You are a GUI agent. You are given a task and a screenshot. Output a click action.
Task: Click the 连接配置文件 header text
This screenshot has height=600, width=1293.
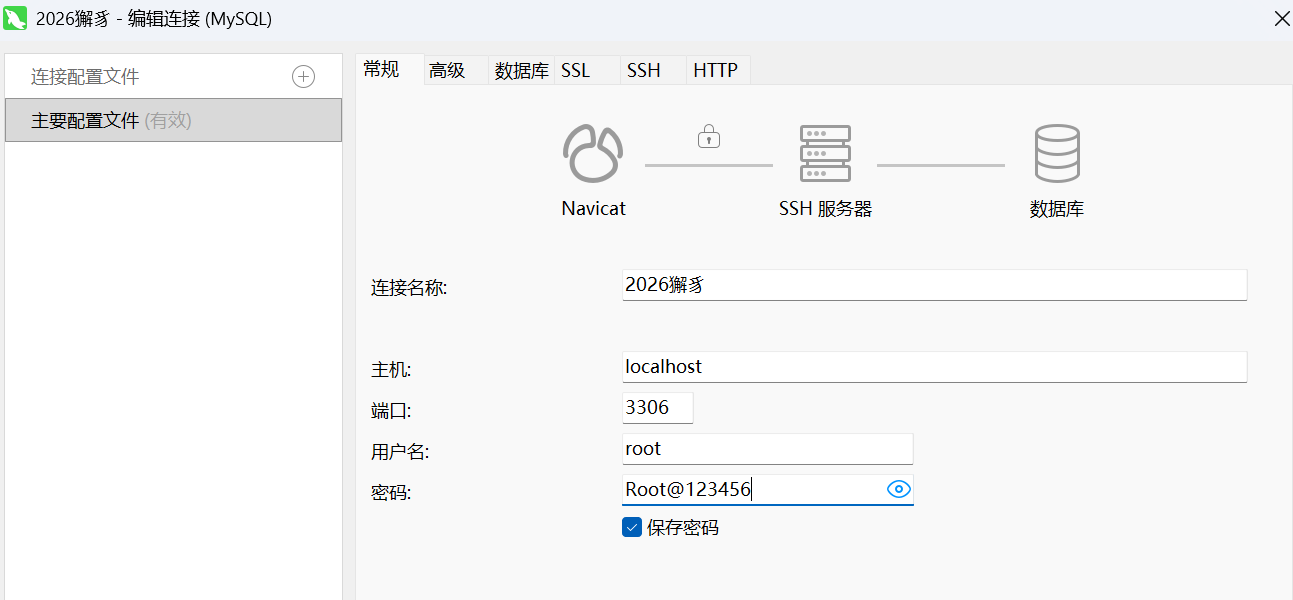(x=85, y=77)
